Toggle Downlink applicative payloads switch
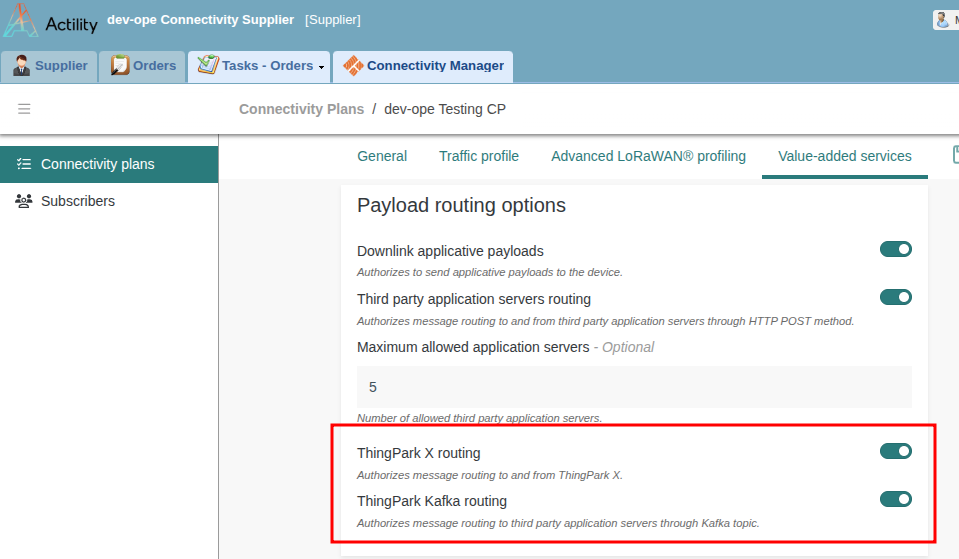The height and width of the screenshot is (559, 959). click(x=896, y=250)
